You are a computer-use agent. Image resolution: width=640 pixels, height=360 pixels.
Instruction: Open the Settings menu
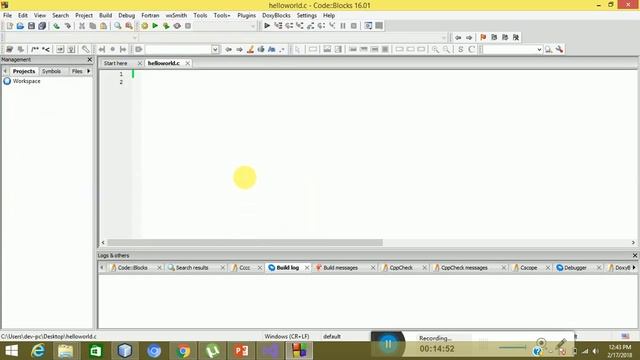point(307,15)
